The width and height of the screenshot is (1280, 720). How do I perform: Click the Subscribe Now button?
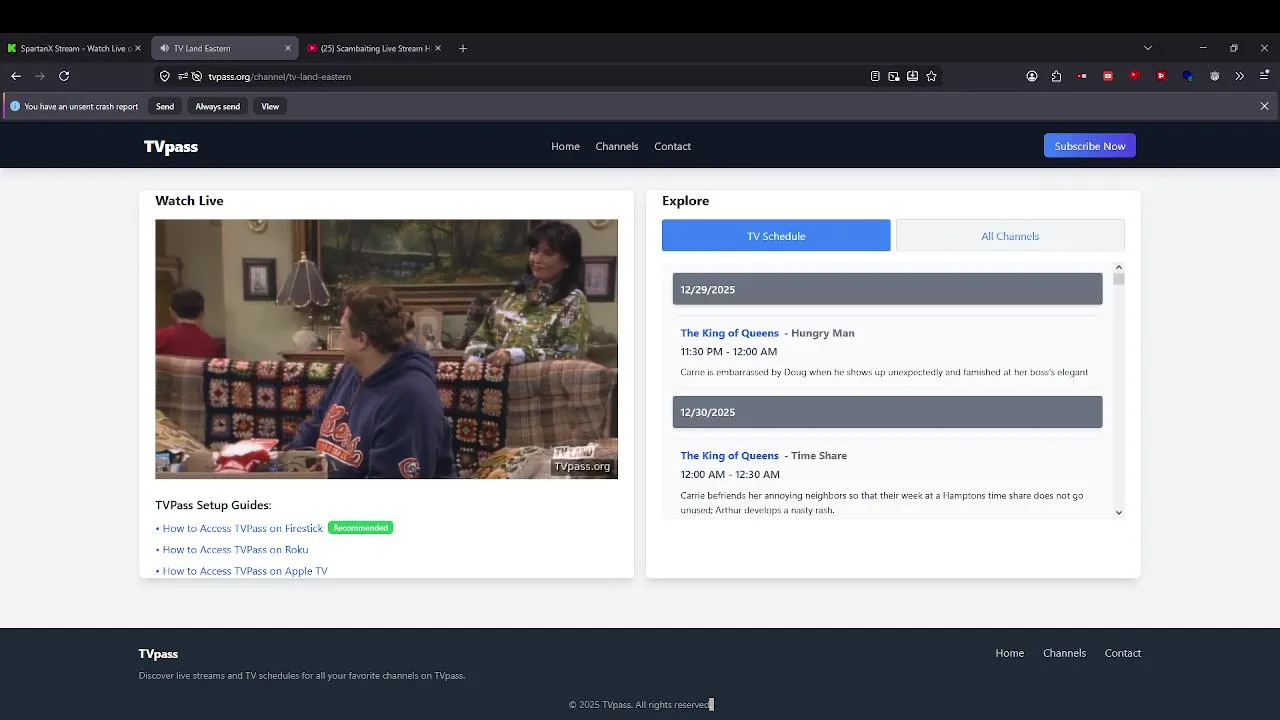pos(1090,146)
